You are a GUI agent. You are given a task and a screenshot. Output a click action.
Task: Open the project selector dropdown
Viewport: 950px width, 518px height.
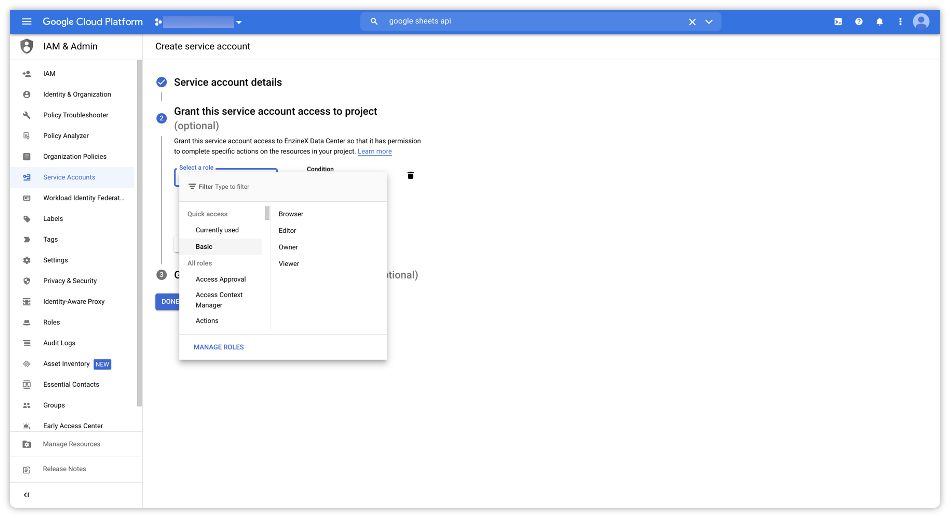[198, 22]
